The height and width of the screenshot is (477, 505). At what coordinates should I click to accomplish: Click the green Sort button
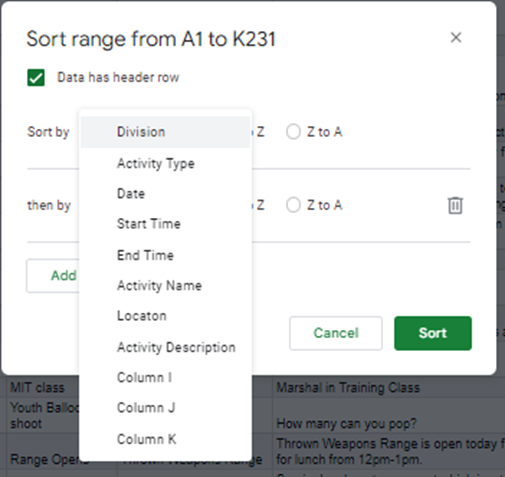click(433, 333)
